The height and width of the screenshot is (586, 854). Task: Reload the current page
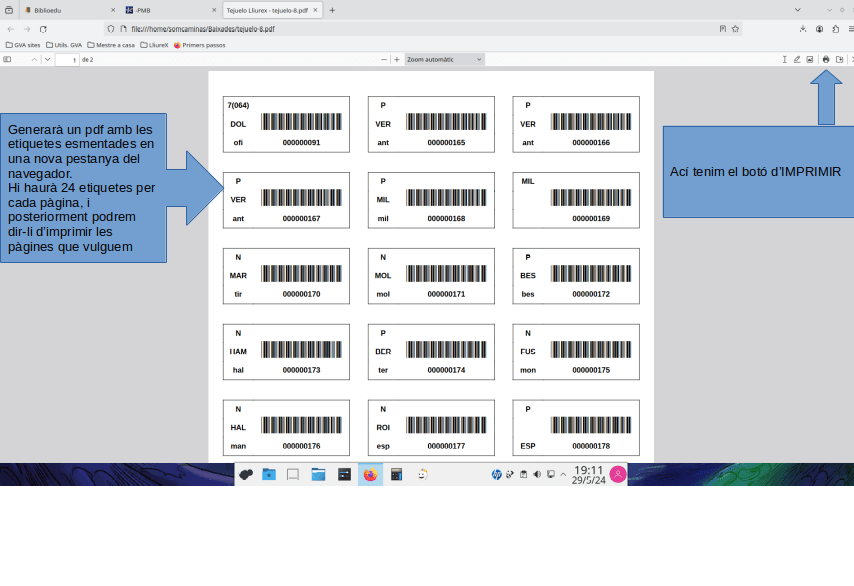[x=43, y=29]
